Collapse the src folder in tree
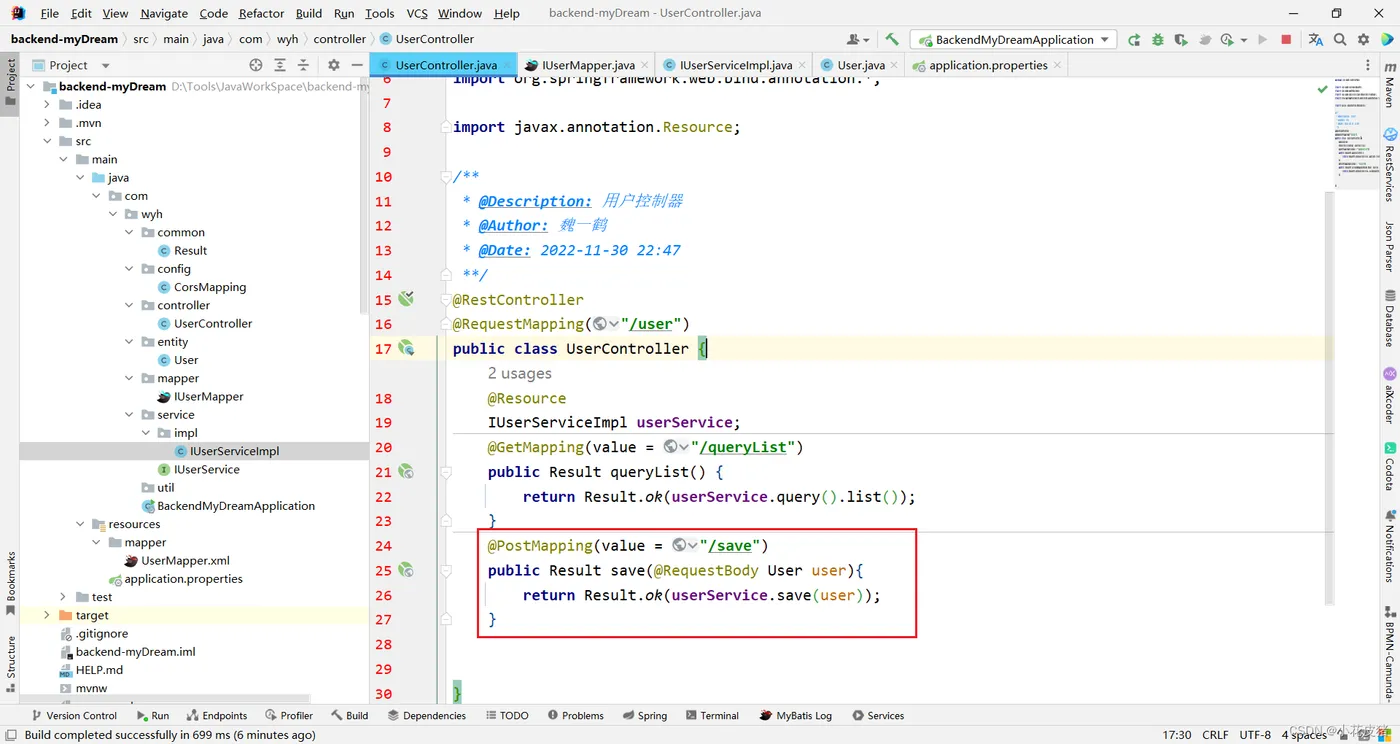 pos(47,141)
